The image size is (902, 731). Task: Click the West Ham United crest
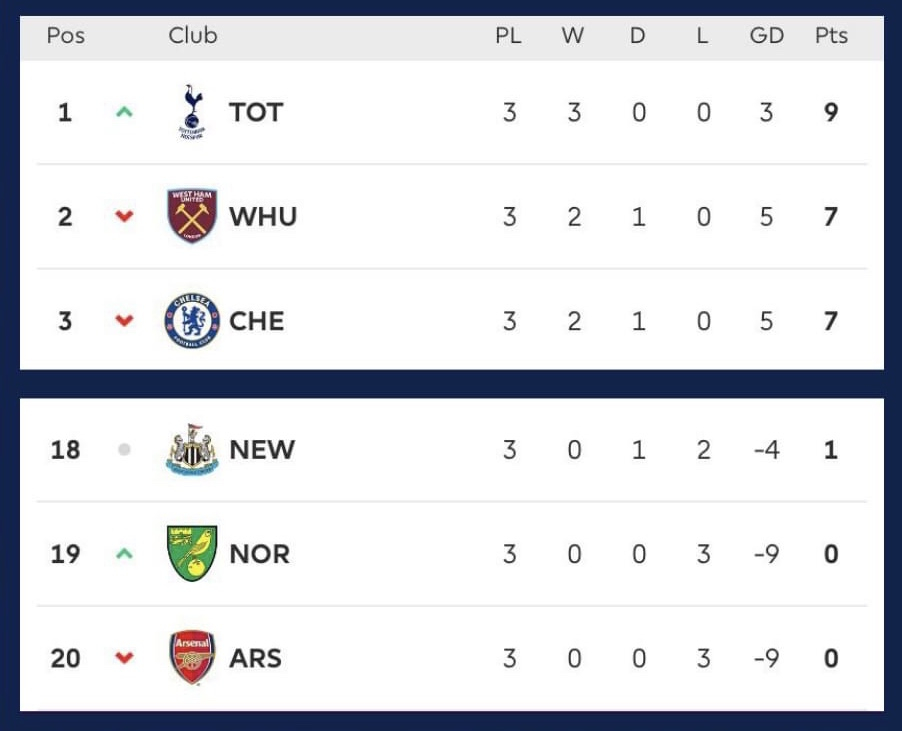192,216
